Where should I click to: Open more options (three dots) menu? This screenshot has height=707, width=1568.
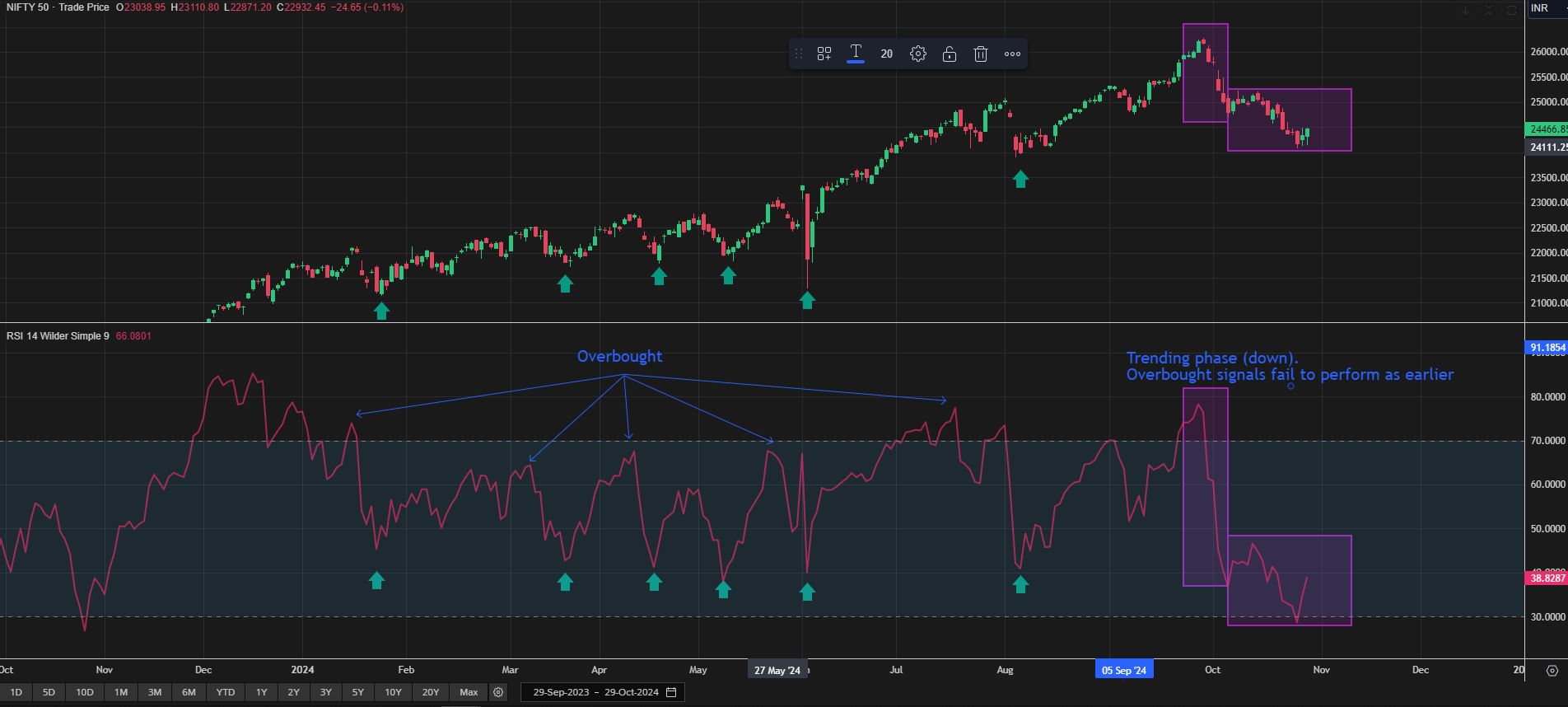pyautogui.click(x=1012, y=54)
